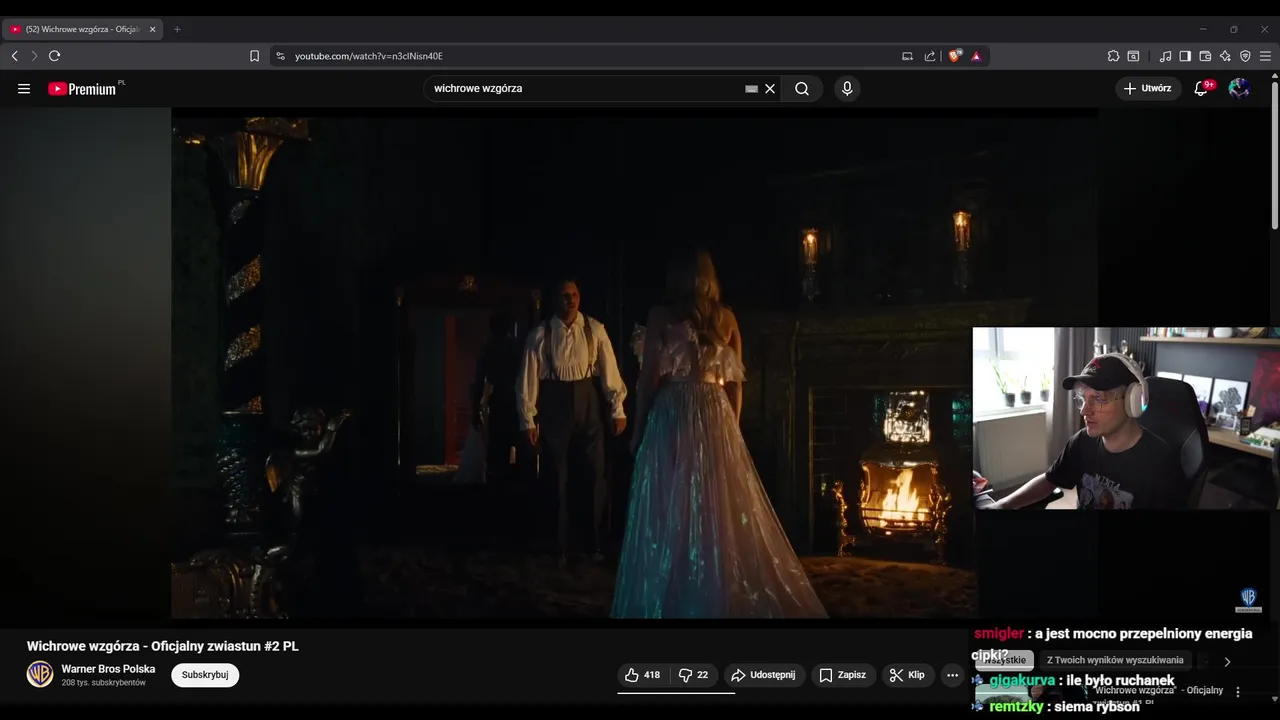Open the notifications bell with 9+ badge
The height and width of the screenshot is (720, 1280).
1203,88
